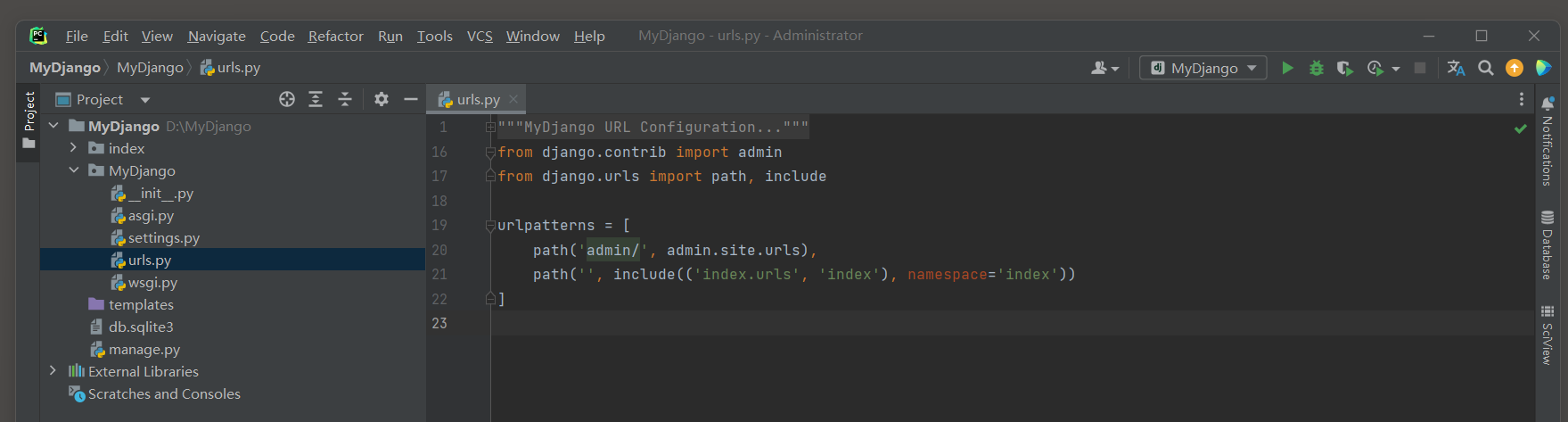Open the SciView tool window
This screenshot has width=1568, height=422.
coord(1547,335)
